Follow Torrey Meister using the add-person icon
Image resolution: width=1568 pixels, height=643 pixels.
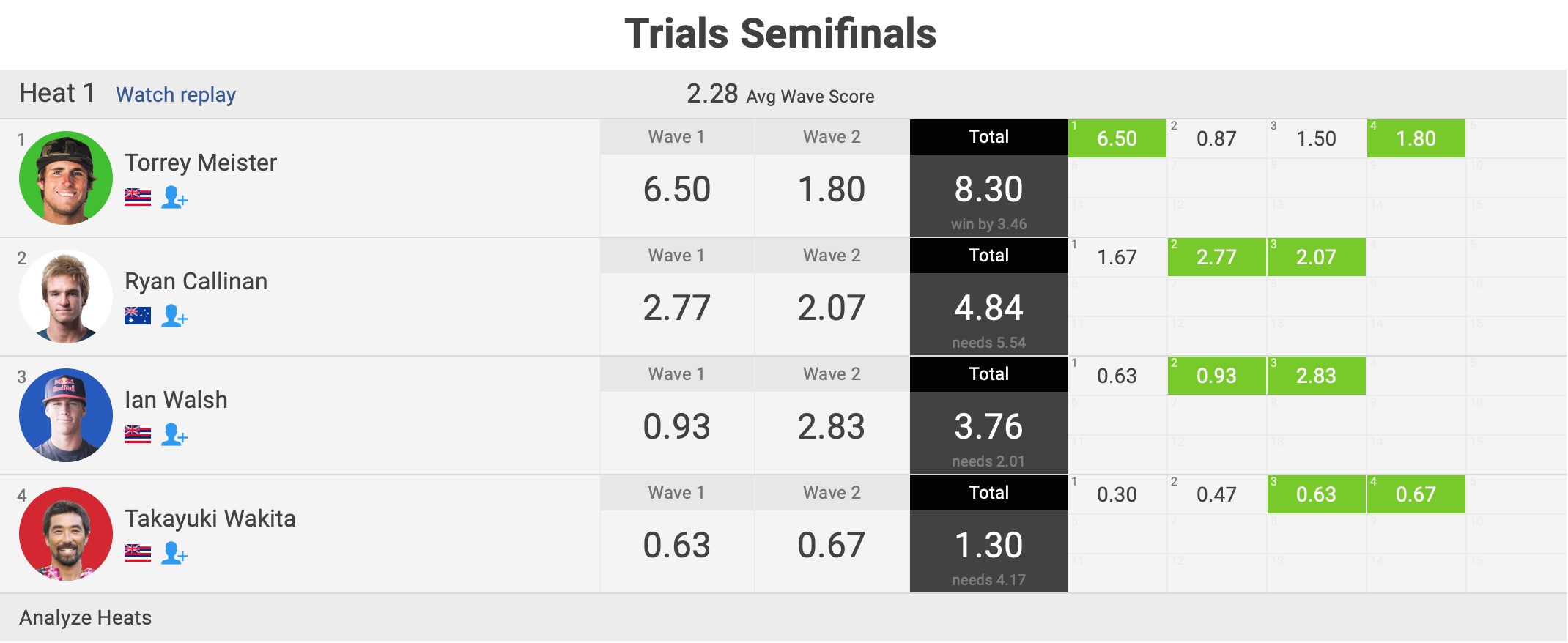[174, 197]
